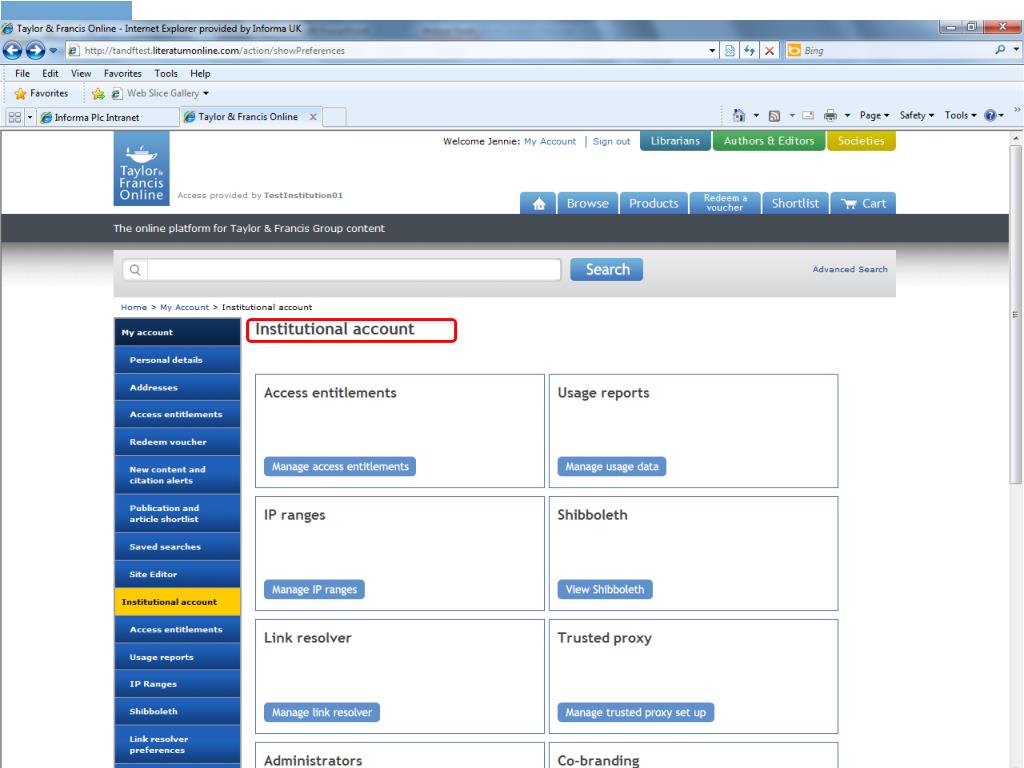Open Site Editor in the sidebar
The image size is (1024, 768).
177,574
